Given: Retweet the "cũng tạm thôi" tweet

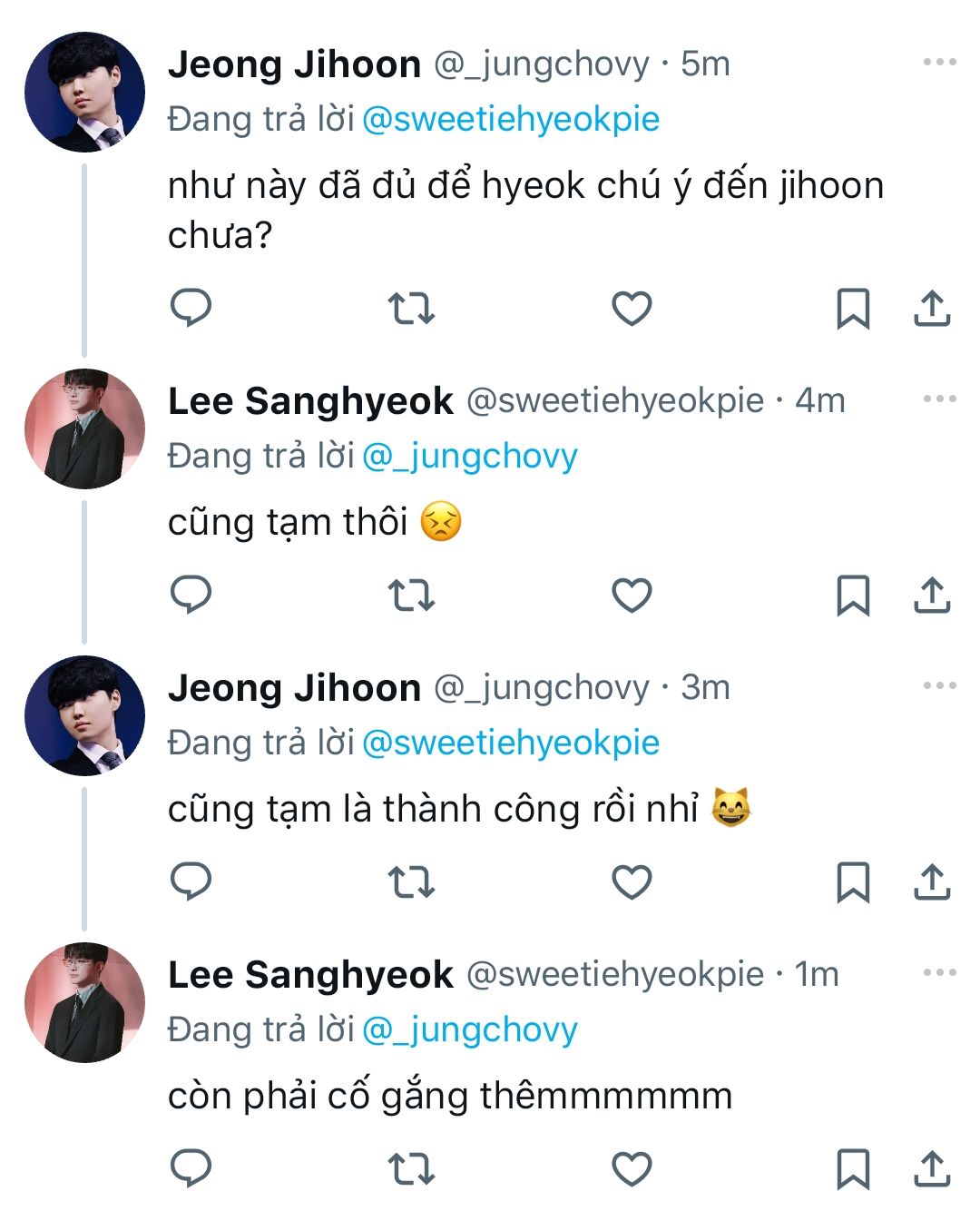Looking at the screenshot, I should (411, 596).
